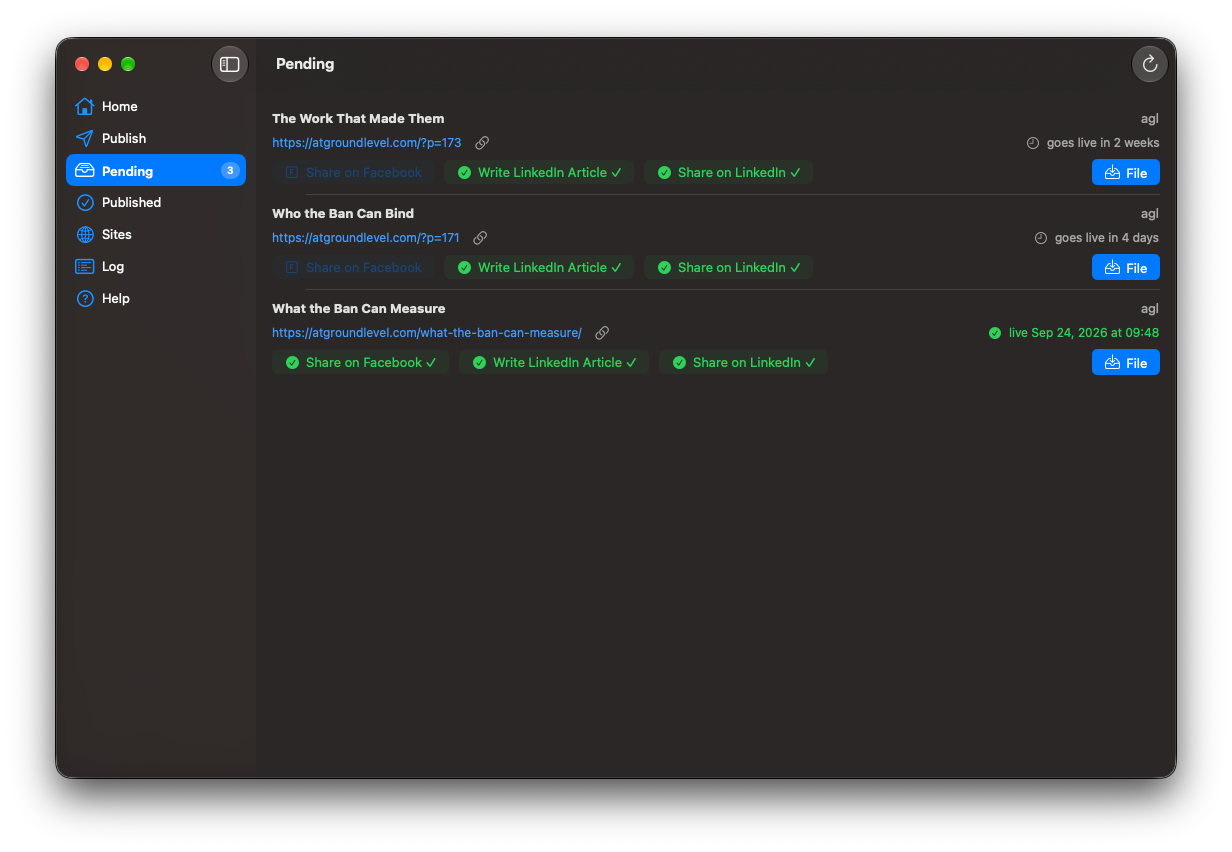Image resolution: width=1232 pixels, height=852 pixels.
Task: Click the goes live in 2 weeks status
Action: tap(1093, 143)
